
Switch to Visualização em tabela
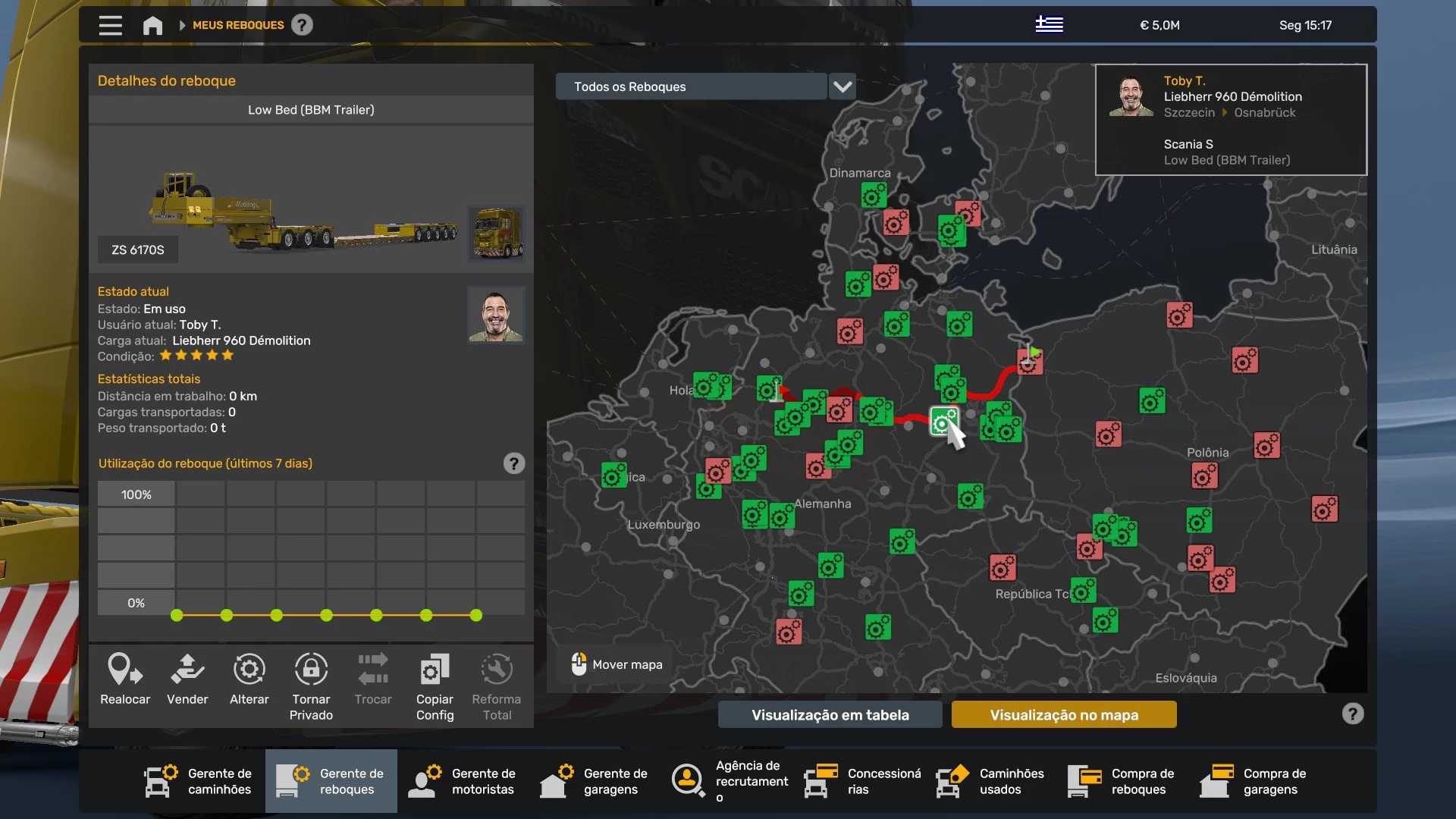[830, 714]
